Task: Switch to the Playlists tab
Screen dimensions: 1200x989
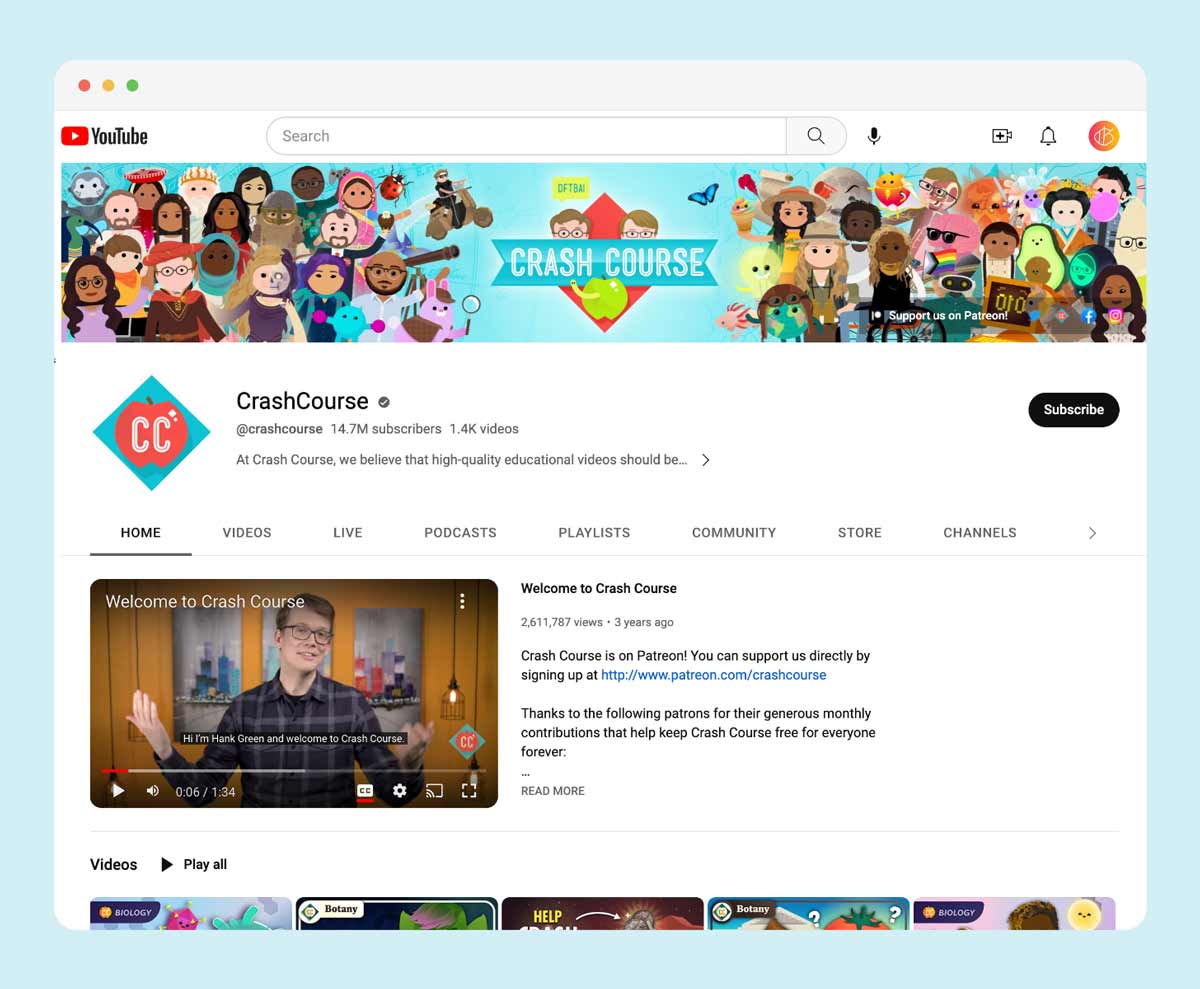Action: 594,533
